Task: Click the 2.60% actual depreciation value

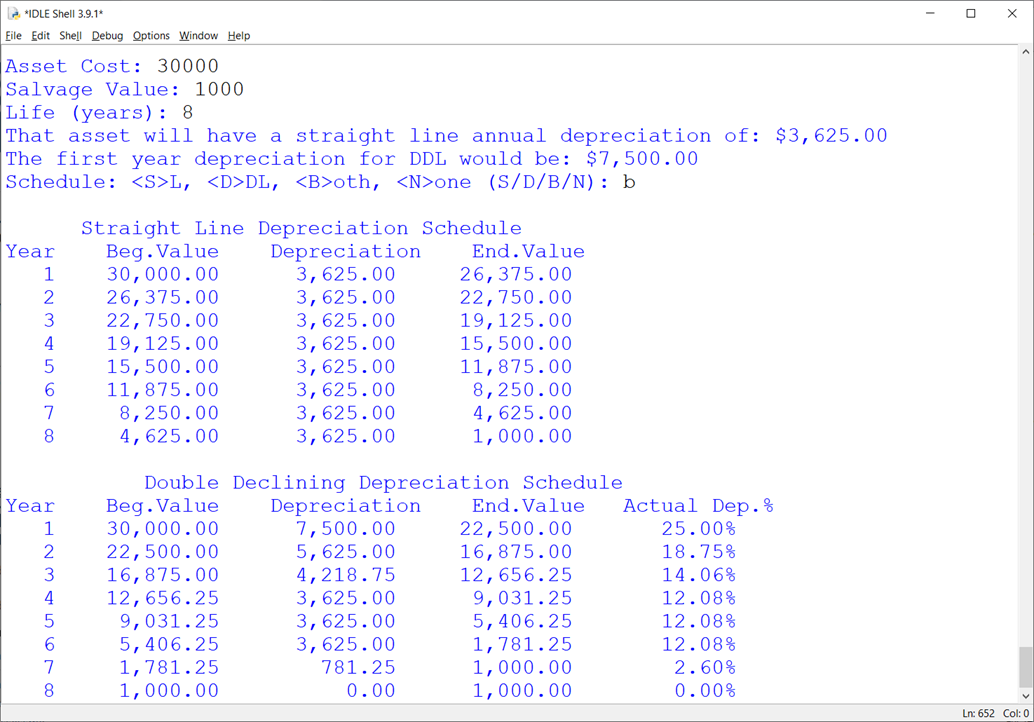Action: pos(705,667)
